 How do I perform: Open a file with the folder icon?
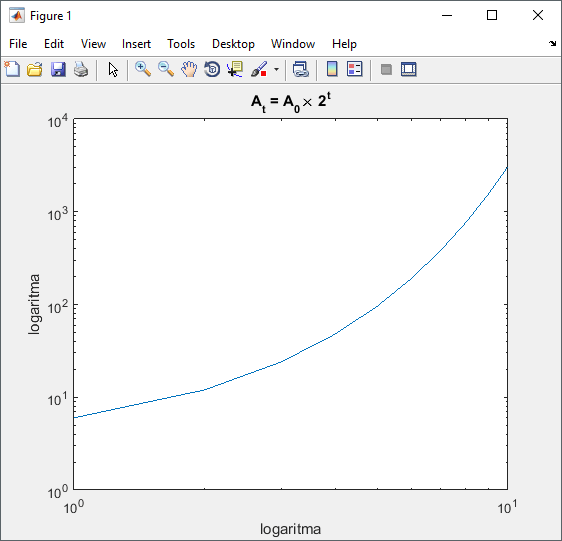pyautogui.click(x=35, y=69)
